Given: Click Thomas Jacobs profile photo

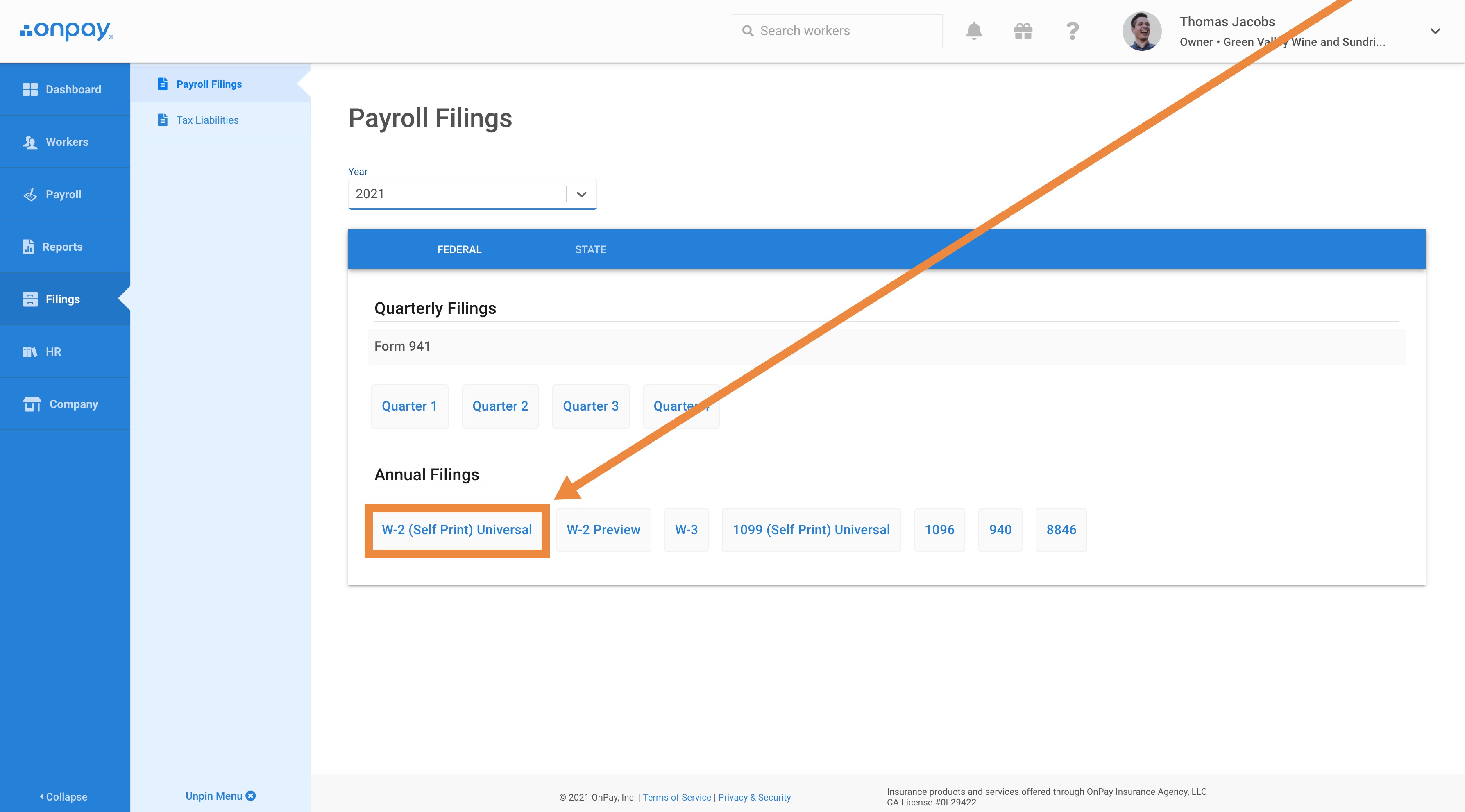Looking at the screenshot, I should pos(1142,31).
